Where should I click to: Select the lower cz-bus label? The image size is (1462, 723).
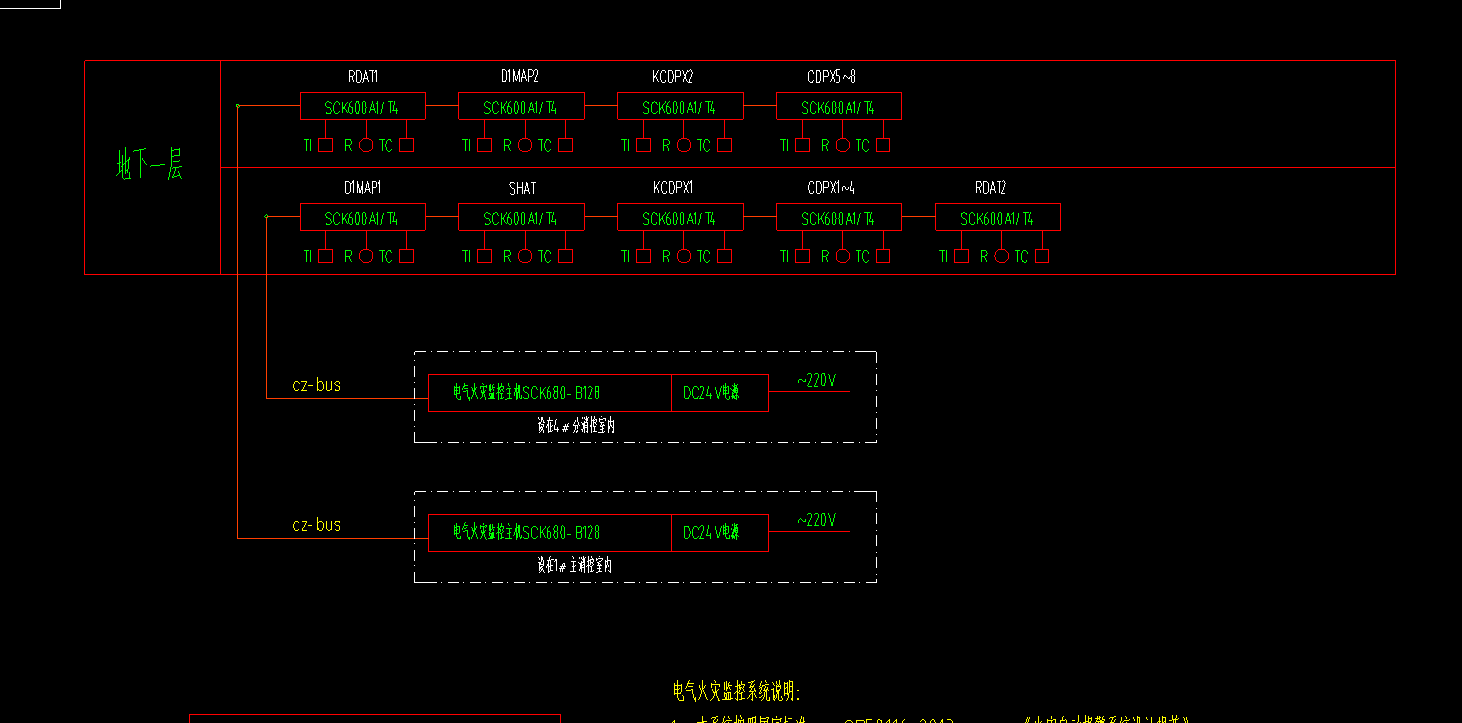(316, 525)
